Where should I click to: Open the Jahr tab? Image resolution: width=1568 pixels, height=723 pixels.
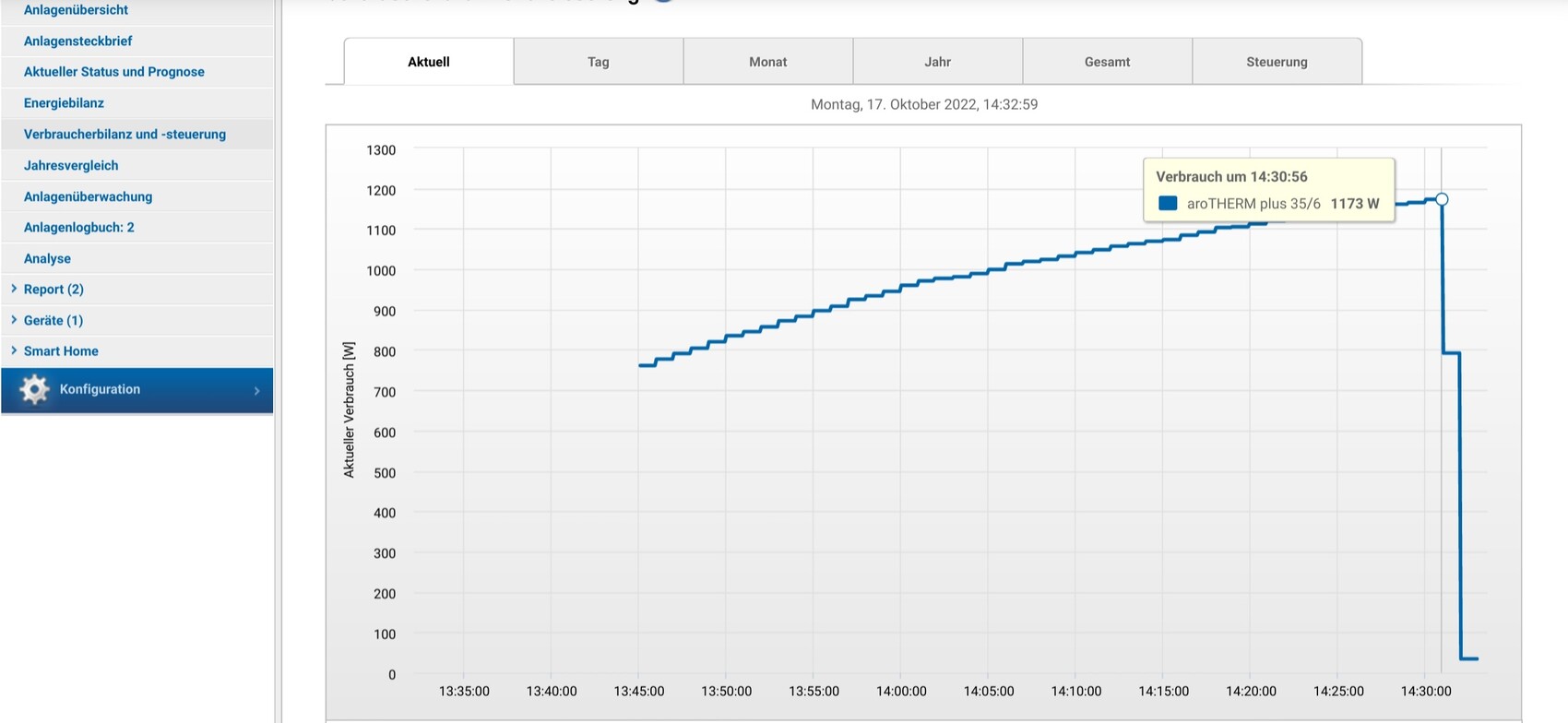(937, 62)
